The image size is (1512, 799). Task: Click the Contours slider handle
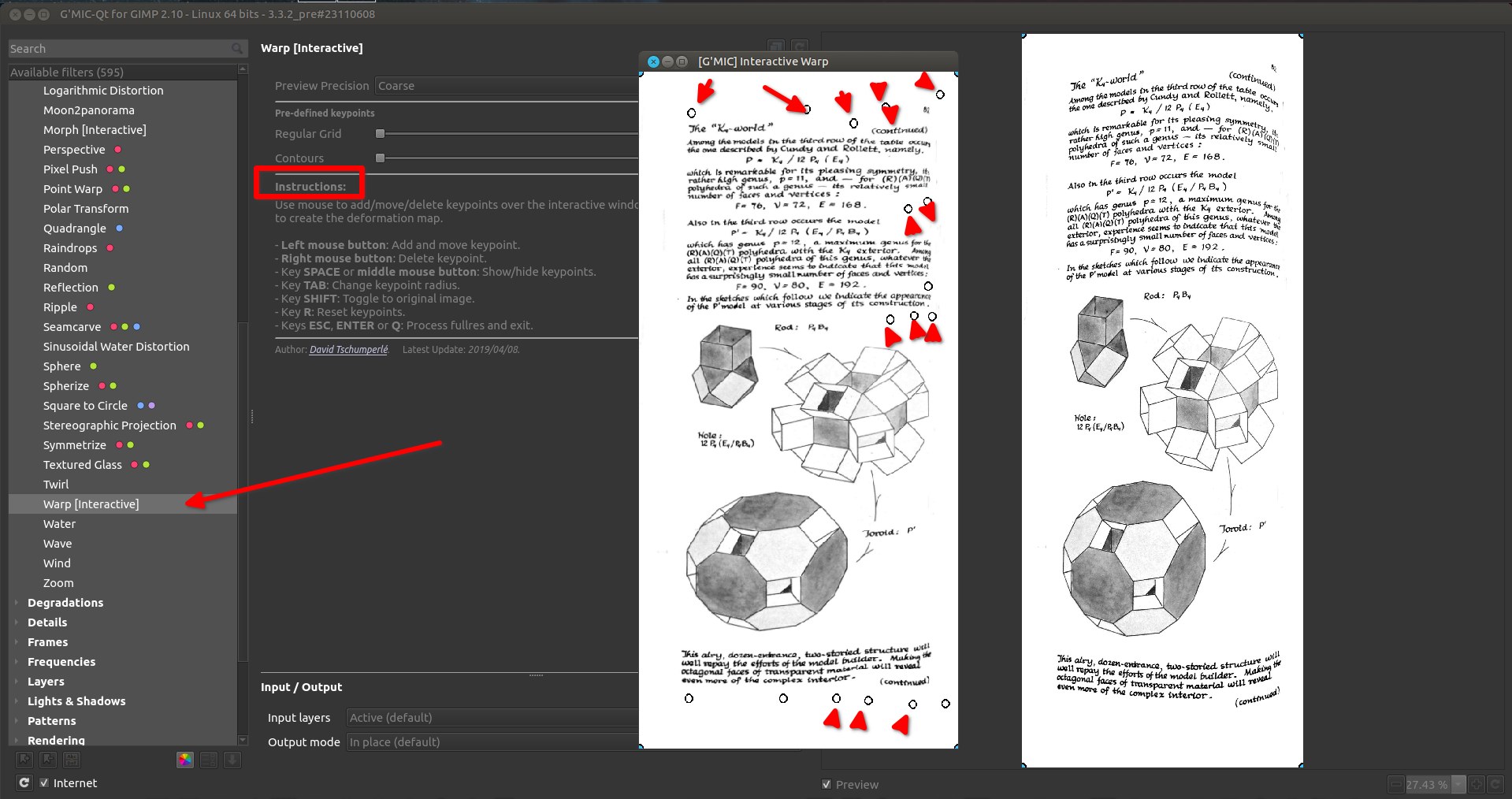click(380, 158)
